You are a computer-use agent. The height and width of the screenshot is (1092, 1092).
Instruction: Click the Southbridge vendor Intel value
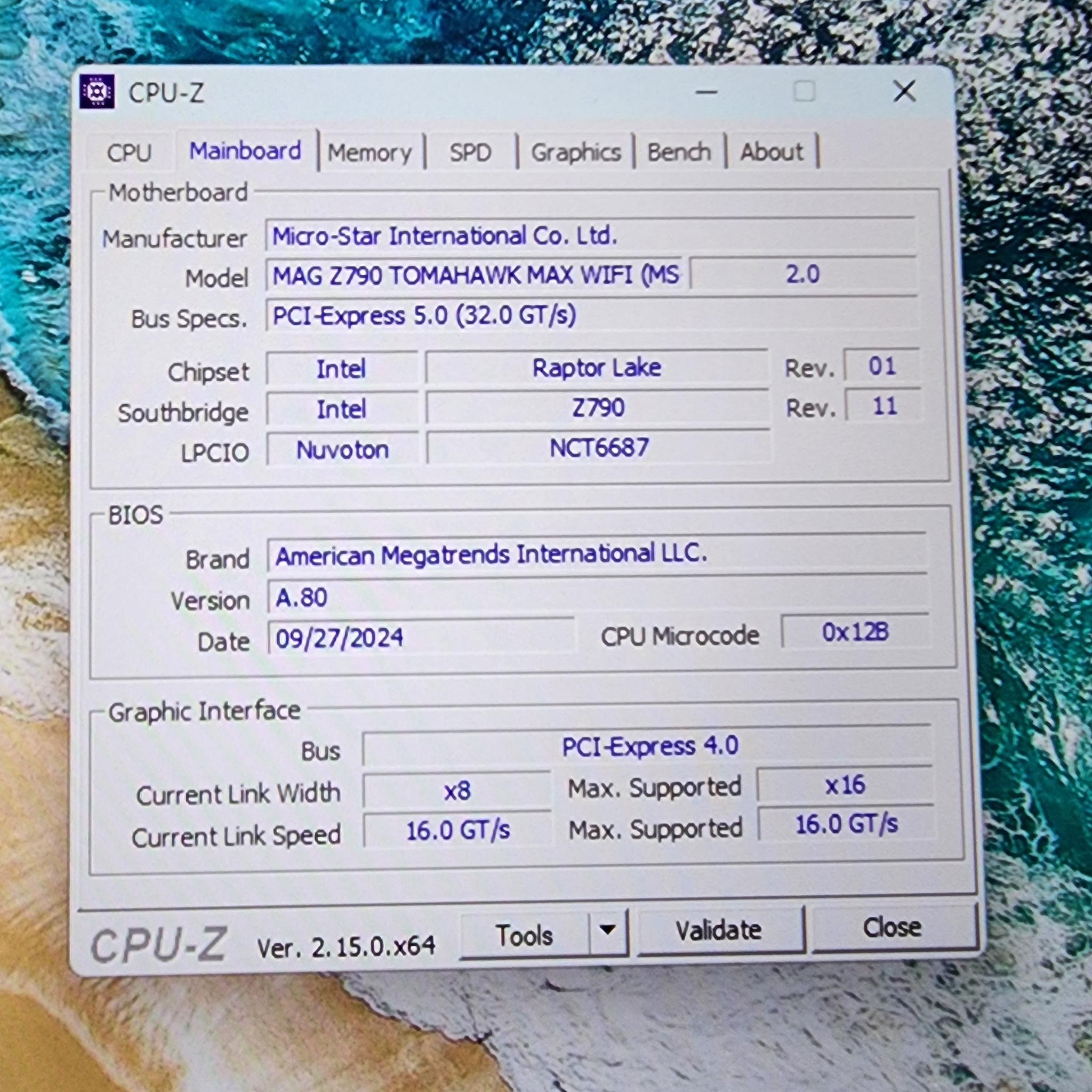(342, 409)
